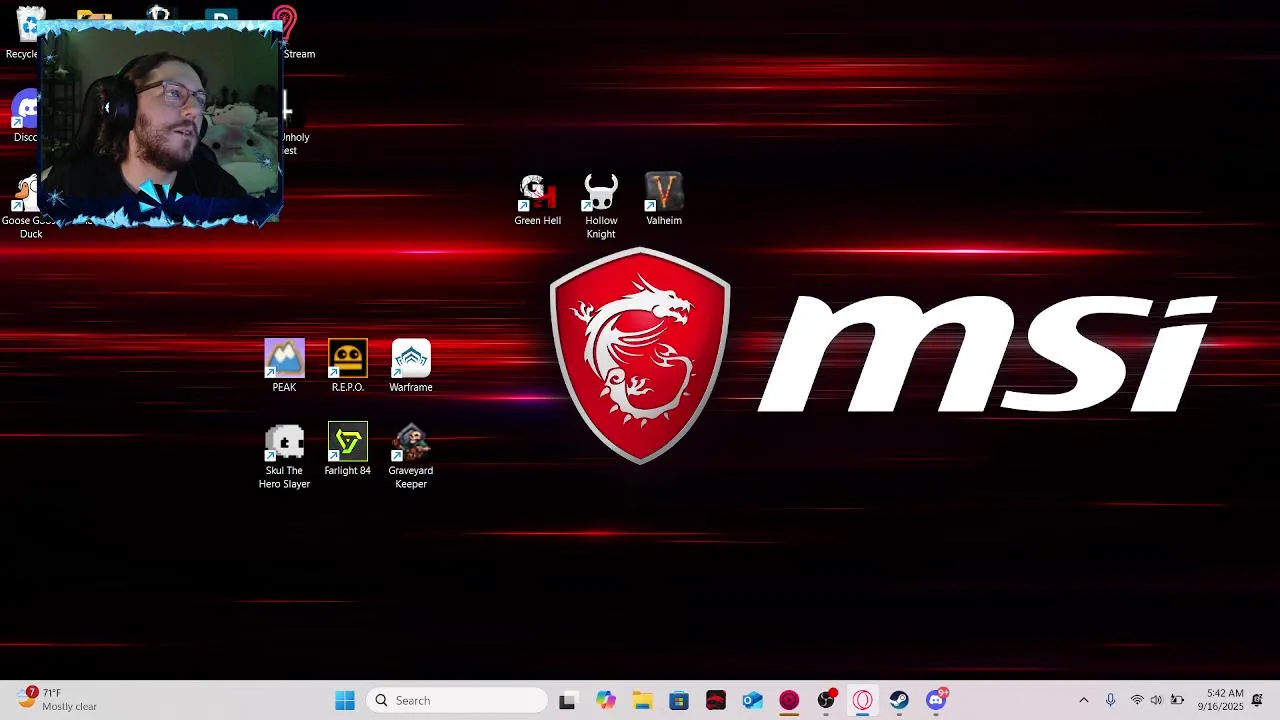Open Task View from the taskbar
Image resolution: width=1280 pixels, height=720 pixels.
[x=567, y=701]
